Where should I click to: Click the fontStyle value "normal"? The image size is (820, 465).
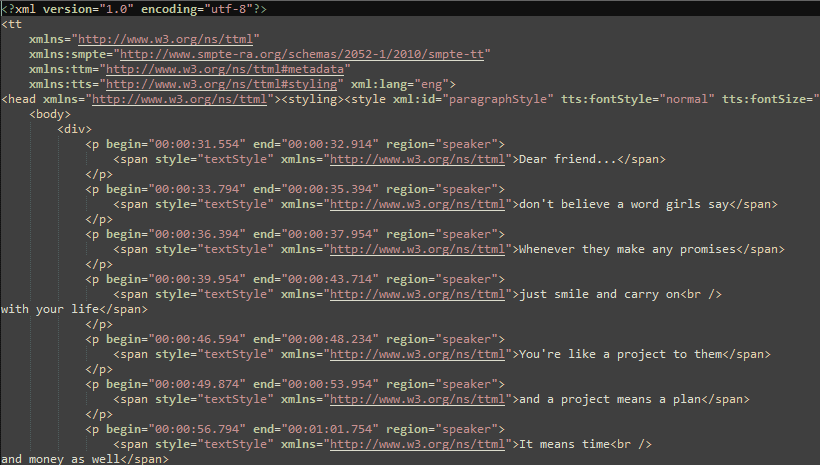[x=687, y=99]
